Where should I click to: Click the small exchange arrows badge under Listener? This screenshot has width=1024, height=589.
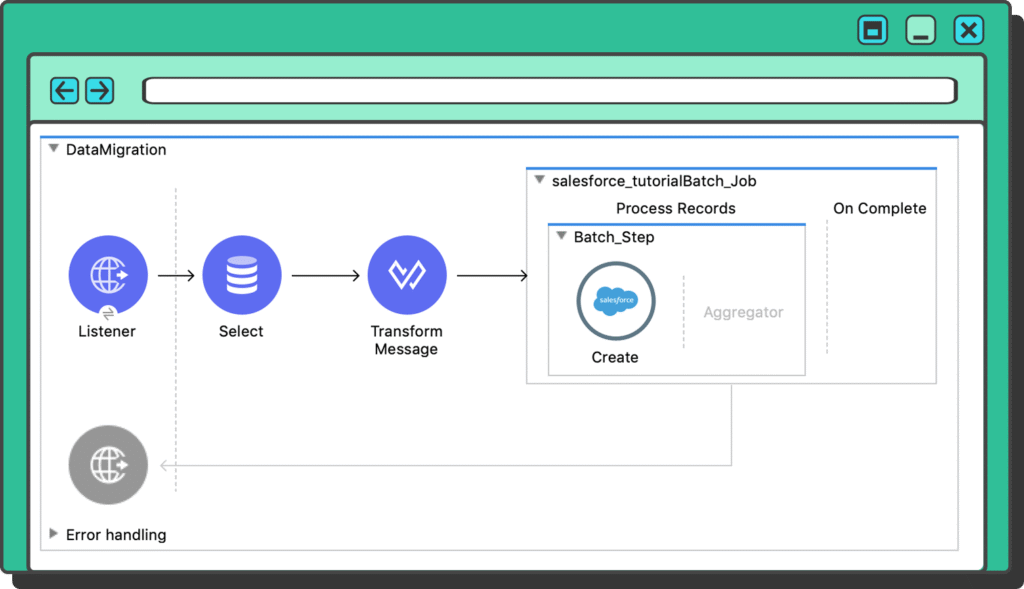(108, 312)
